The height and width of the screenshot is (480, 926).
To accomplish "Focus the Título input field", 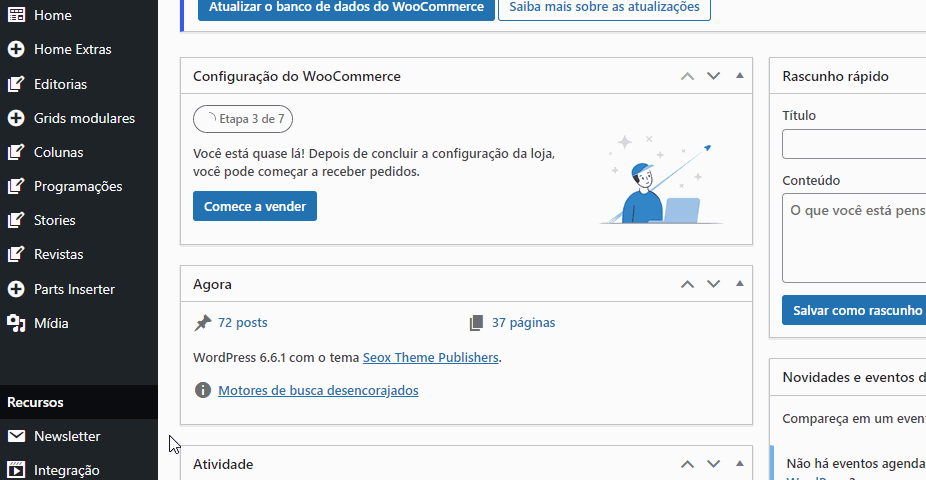I will click(854, 144).
